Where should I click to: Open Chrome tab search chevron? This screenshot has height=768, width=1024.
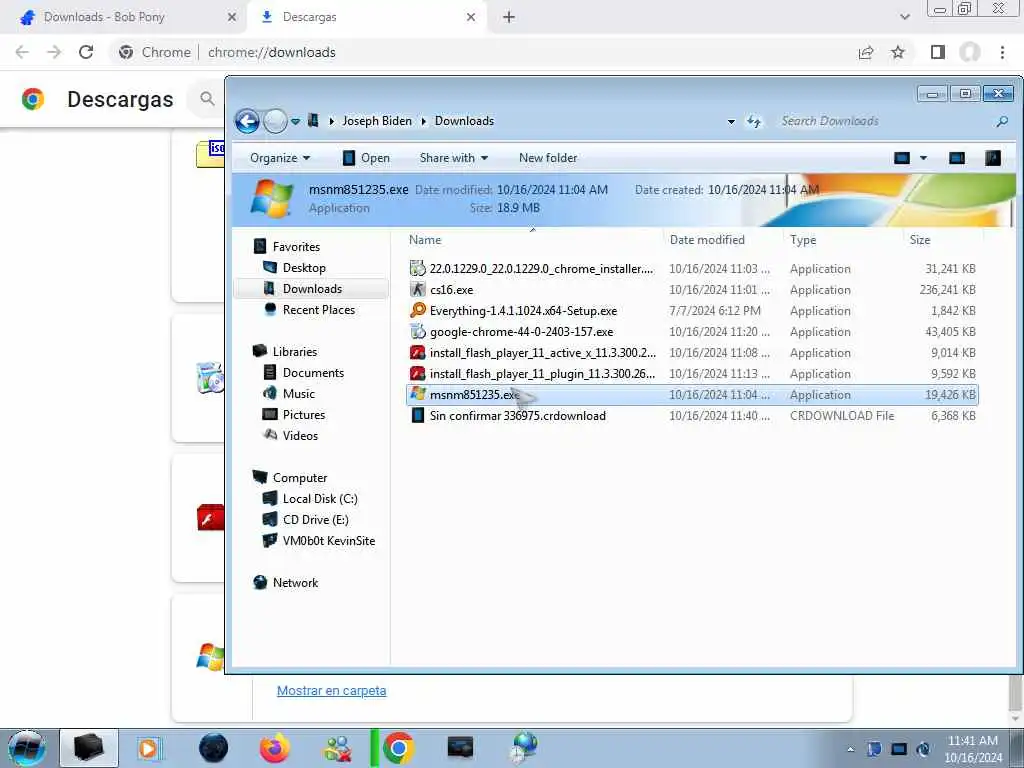(x=904, y=17)
